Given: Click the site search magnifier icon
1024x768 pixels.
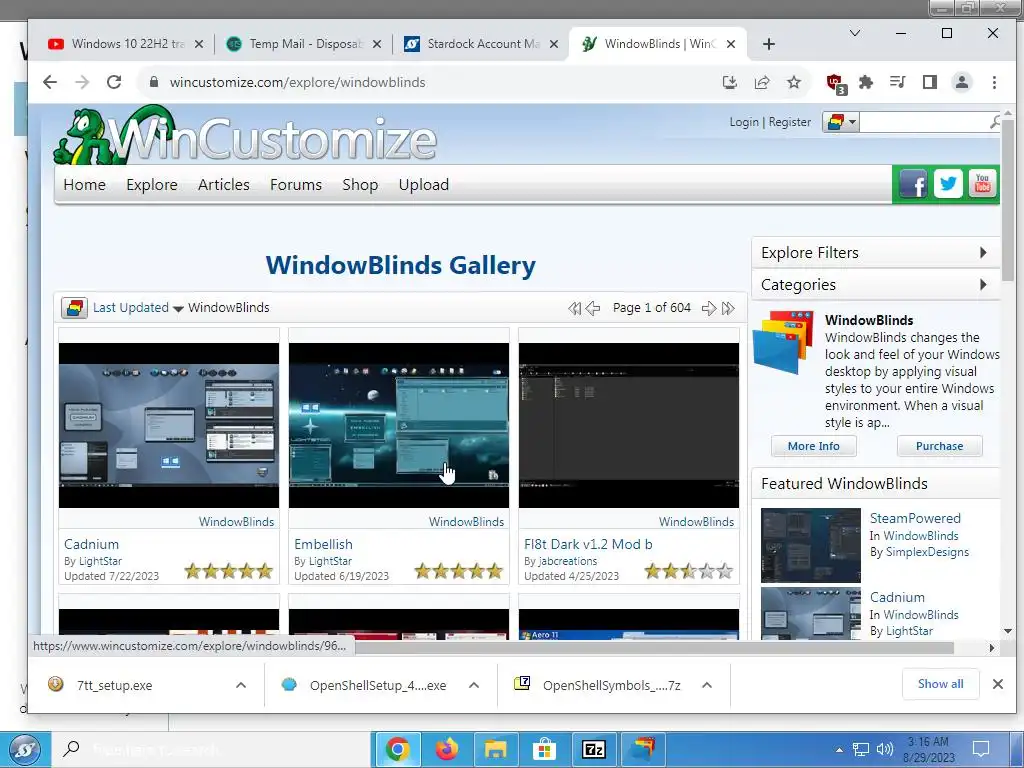Looking at the screenshot, I should click(995, 121).
